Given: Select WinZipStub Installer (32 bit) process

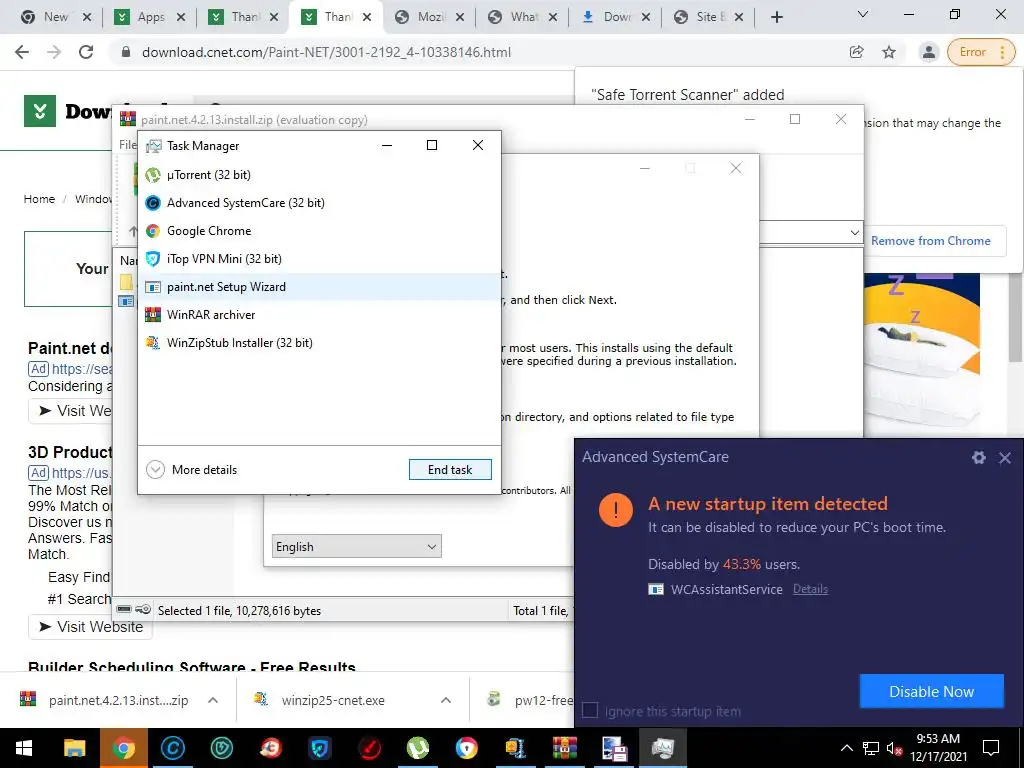Looking at the screenshot, I should click(x=319, y=343).
